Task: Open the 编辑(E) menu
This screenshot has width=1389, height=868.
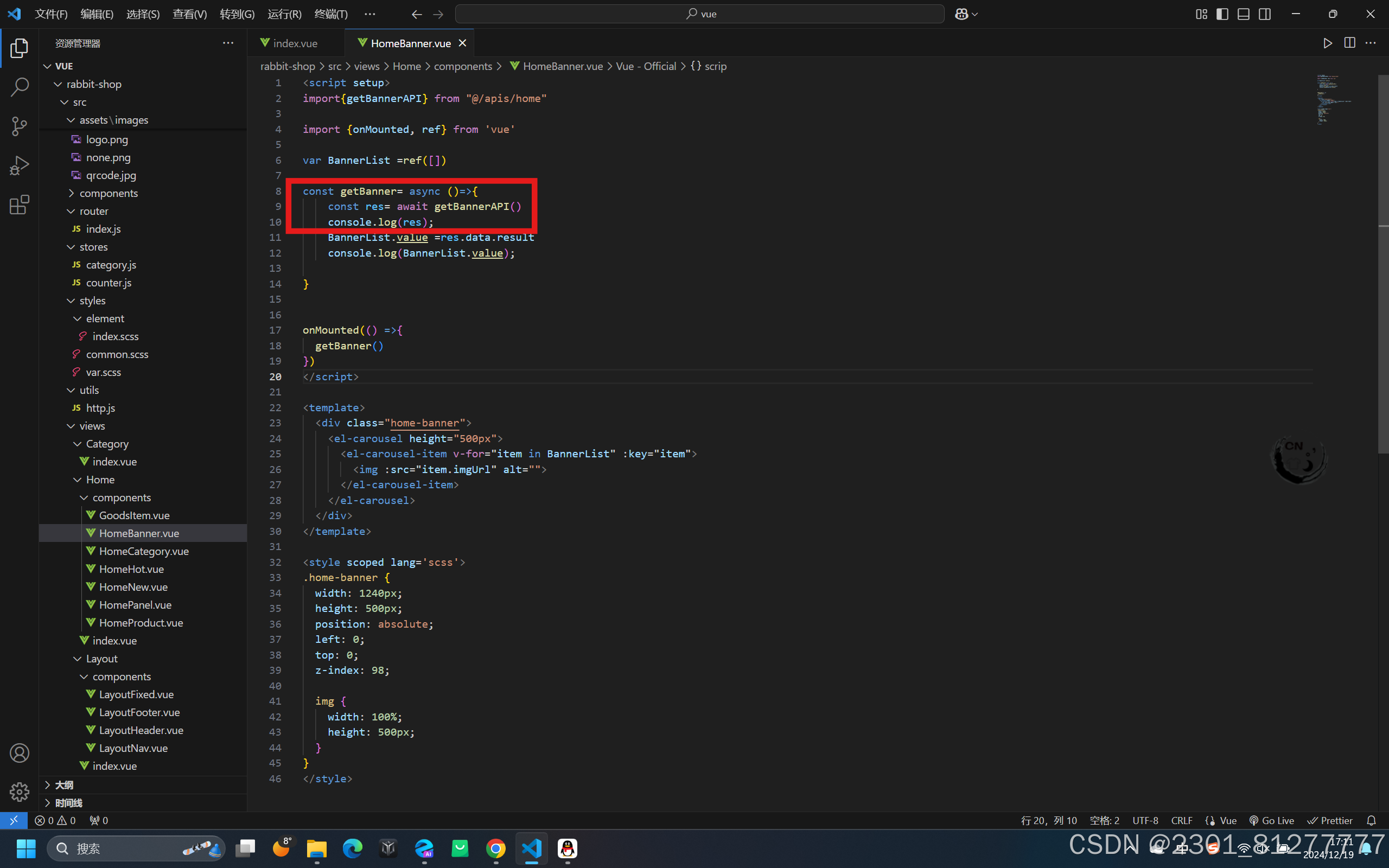Action: 97,14
